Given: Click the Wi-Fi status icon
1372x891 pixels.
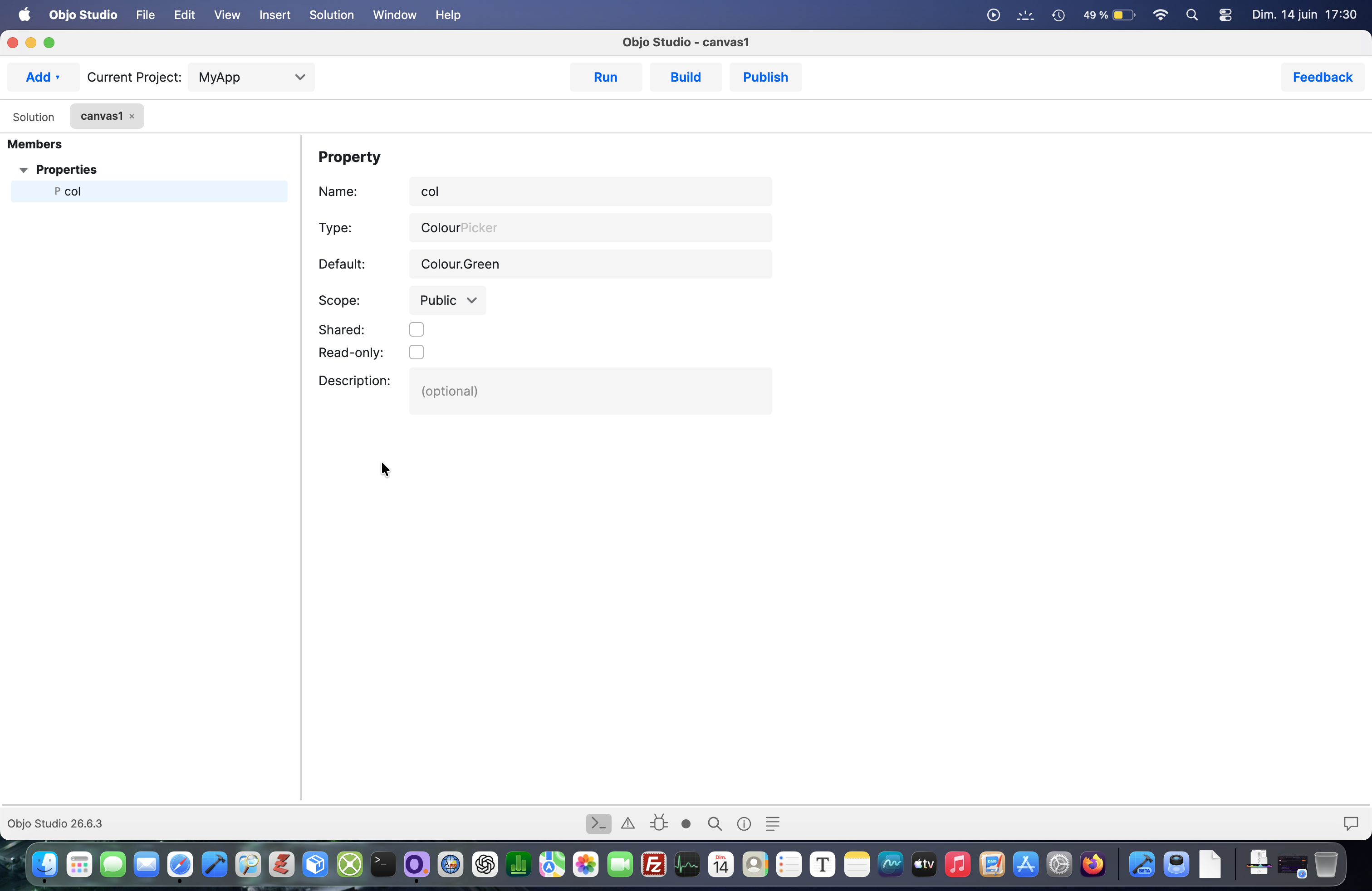Looking at the screenshot, I should (x=1160, y=15).
